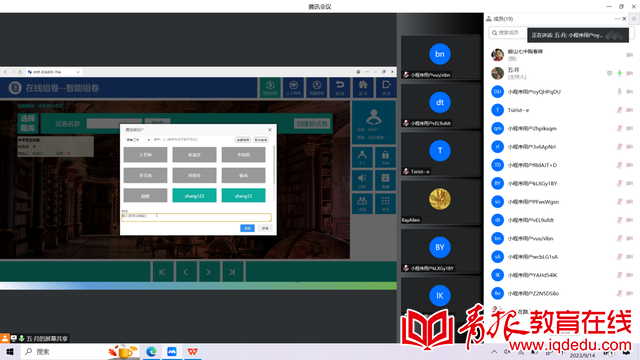Switch to the manual paper tab in toolbar
Viewport: 640px width, 360px height.
pyautogui.click(x=293, y=87)
